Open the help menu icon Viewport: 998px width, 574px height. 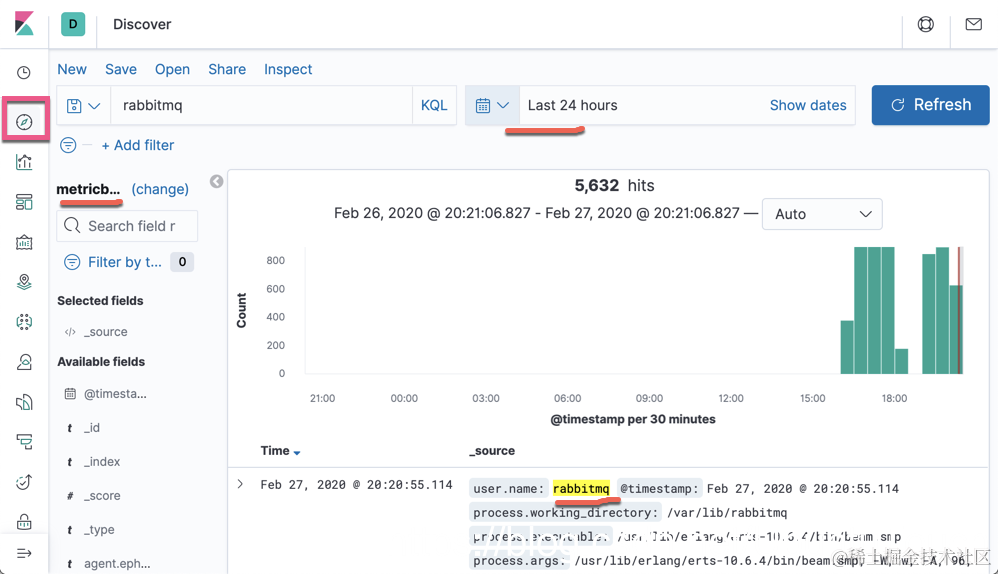pyautogui.click(x=925, y=24)
